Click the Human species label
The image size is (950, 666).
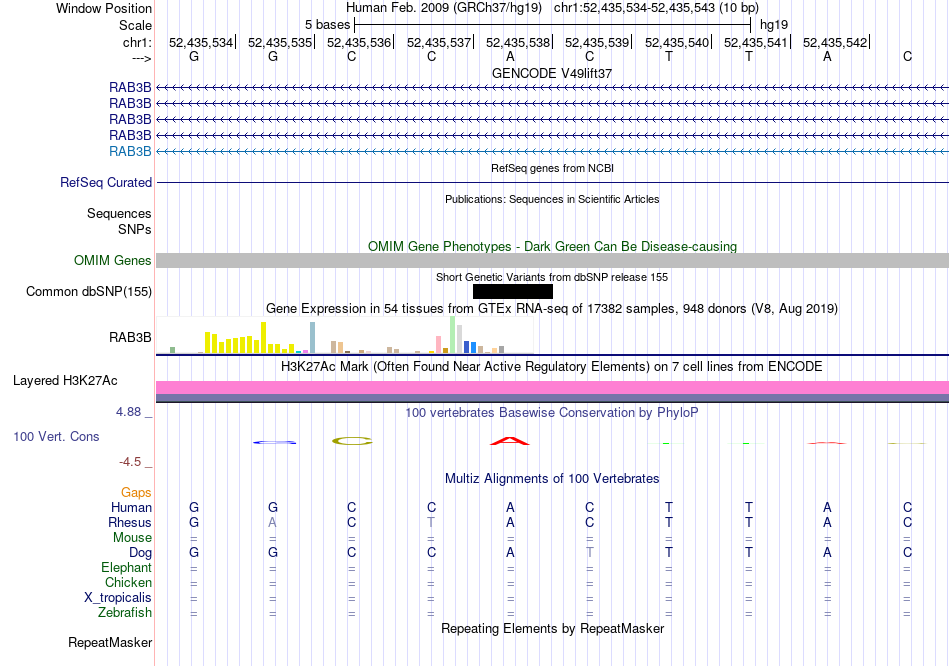point(131,507)
